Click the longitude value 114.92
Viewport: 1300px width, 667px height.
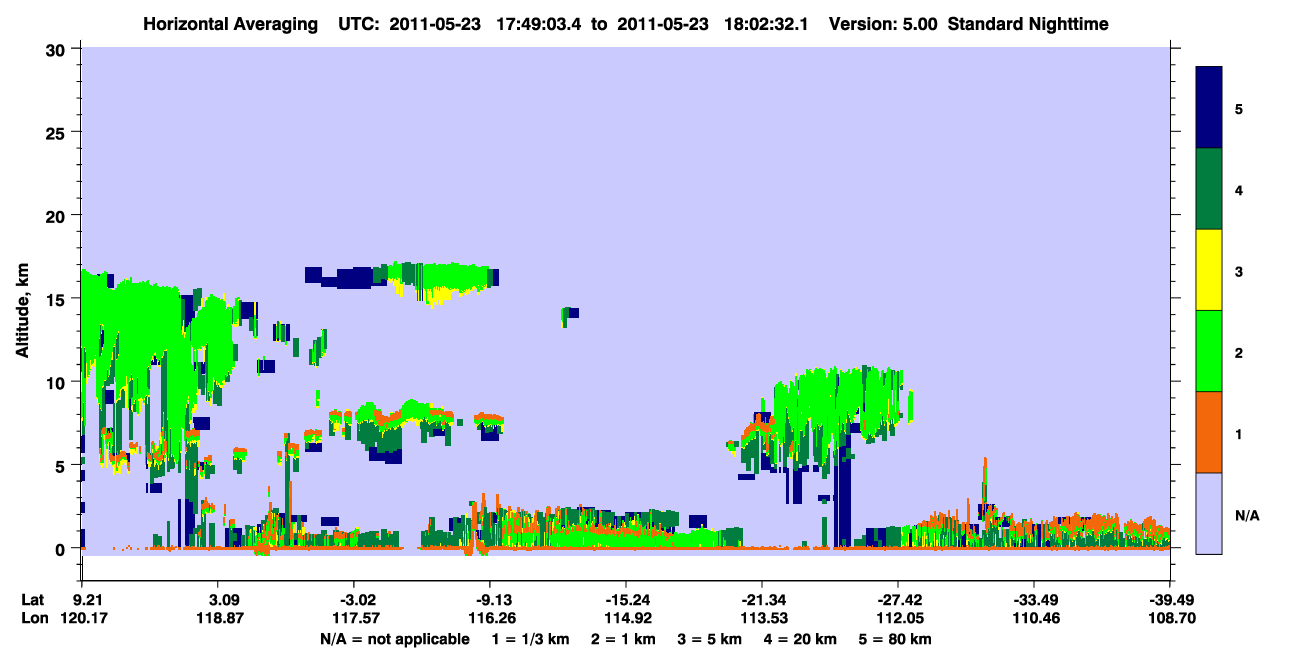pyautogui.click(x=628, y=618)
